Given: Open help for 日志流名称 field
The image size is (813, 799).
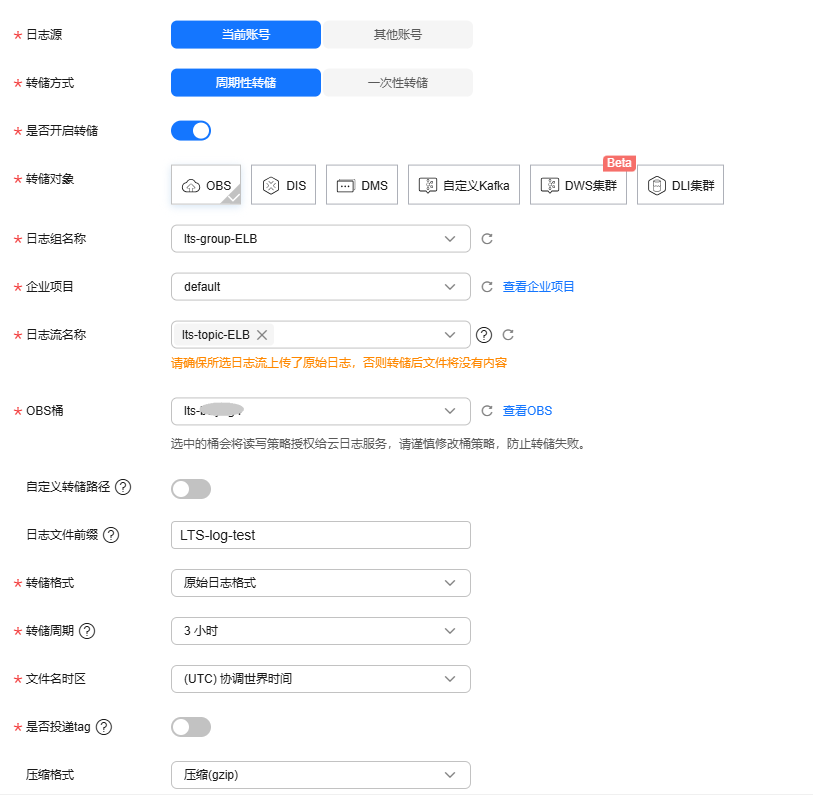Looking at the screenshot, I should point(484,335).
